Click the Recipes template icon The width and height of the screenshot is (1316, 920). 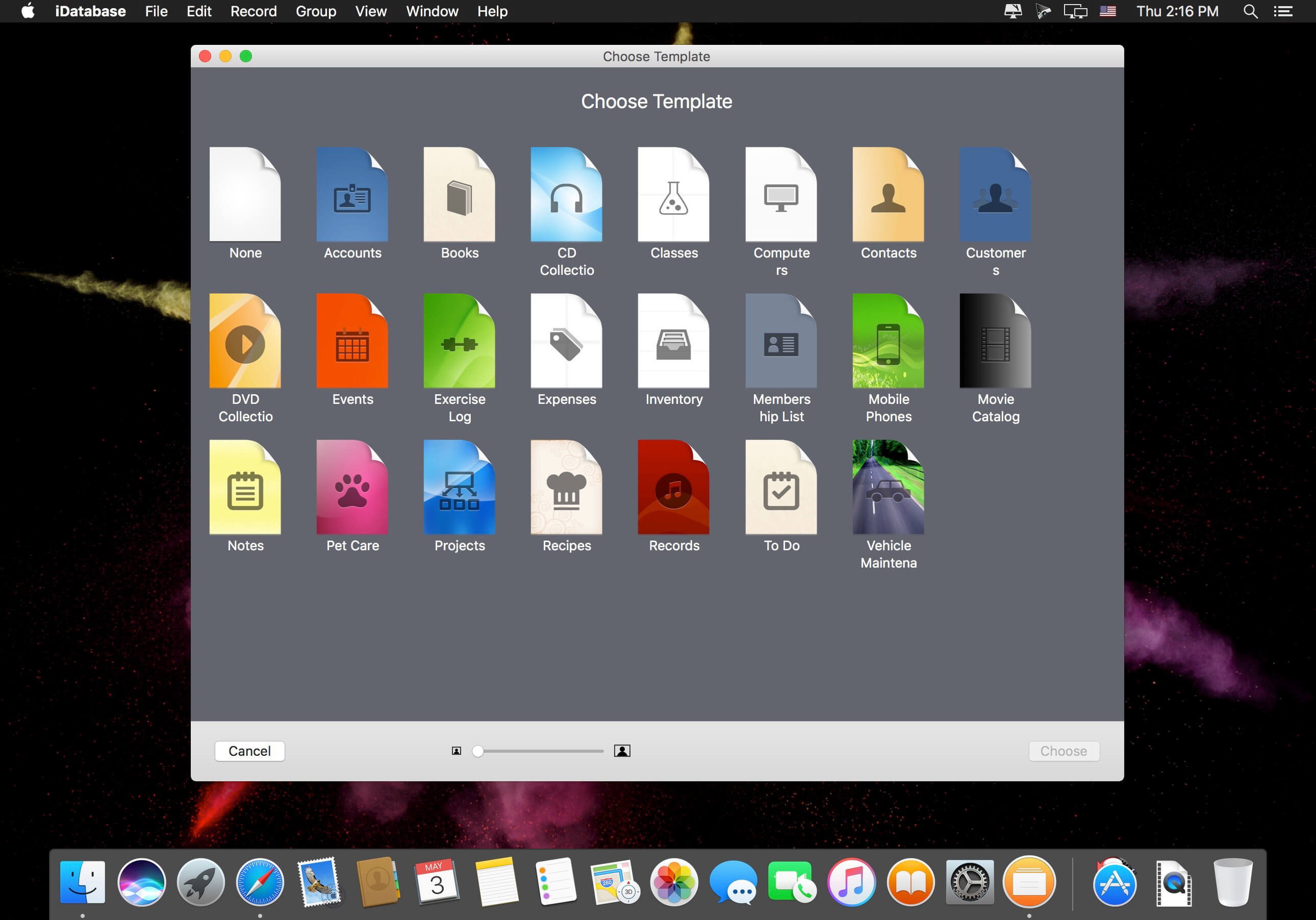(x=566, y=487)
